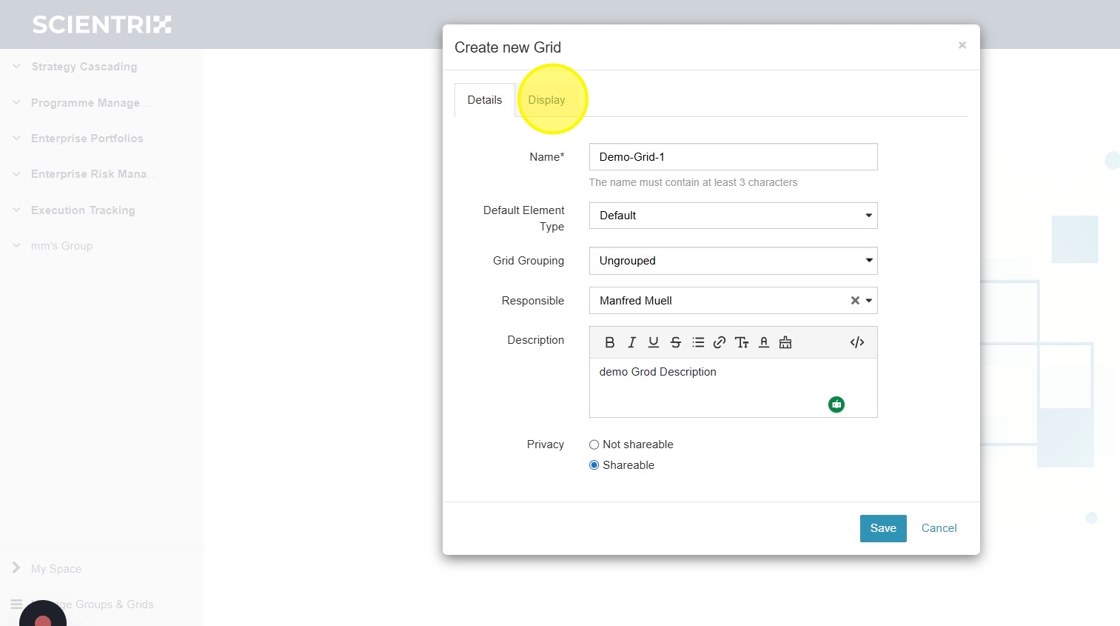The height and width of the screenshot is (626, 1120).
Task: Click the underline formatting icon
Action: 653,342
